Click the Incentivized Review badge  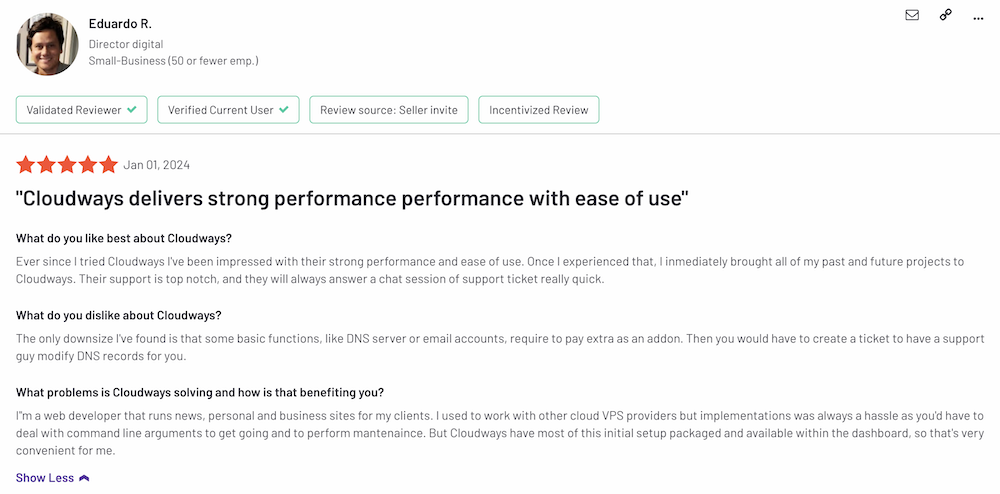(x=538, y=110)
